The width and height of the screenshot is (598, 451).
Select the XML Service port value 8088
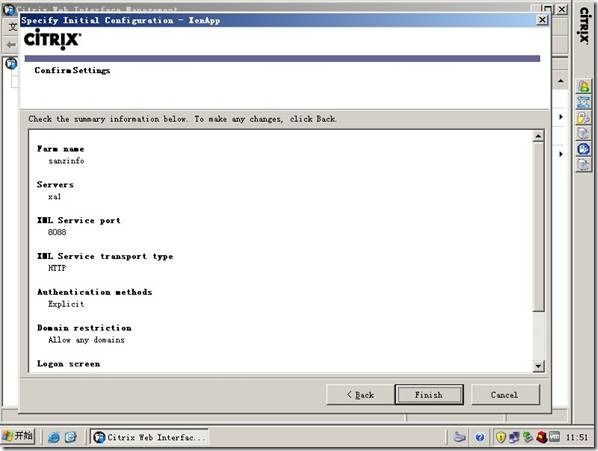coord(57,232)
